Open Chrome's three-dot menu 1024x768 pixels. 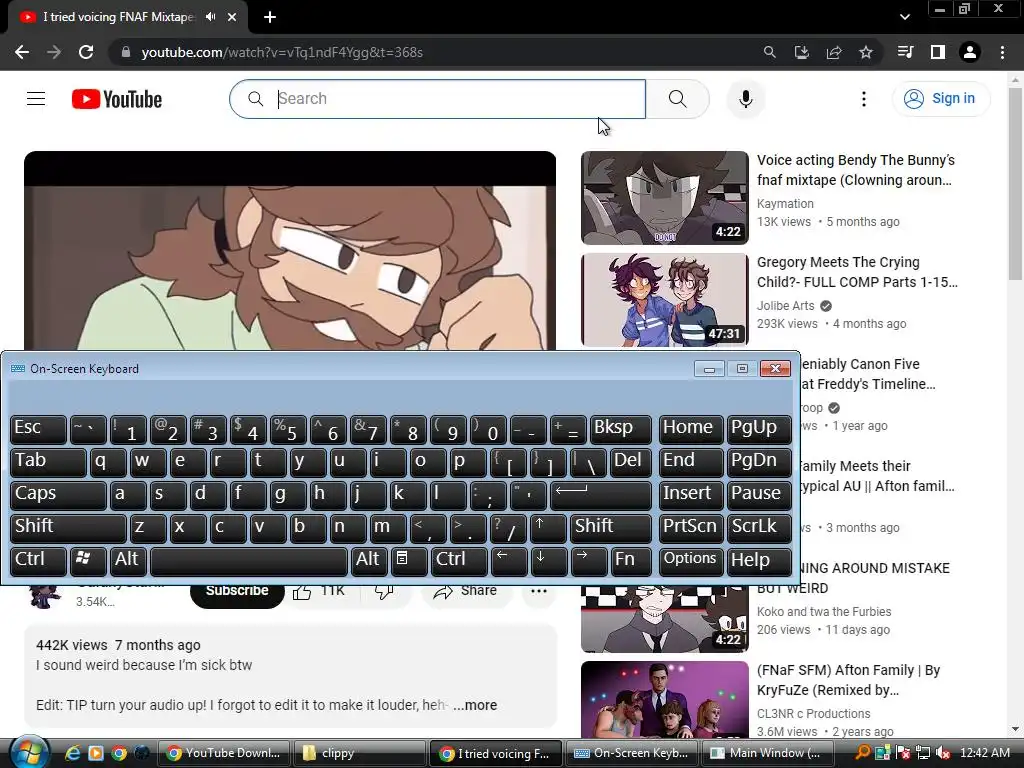pos(1002,52)
